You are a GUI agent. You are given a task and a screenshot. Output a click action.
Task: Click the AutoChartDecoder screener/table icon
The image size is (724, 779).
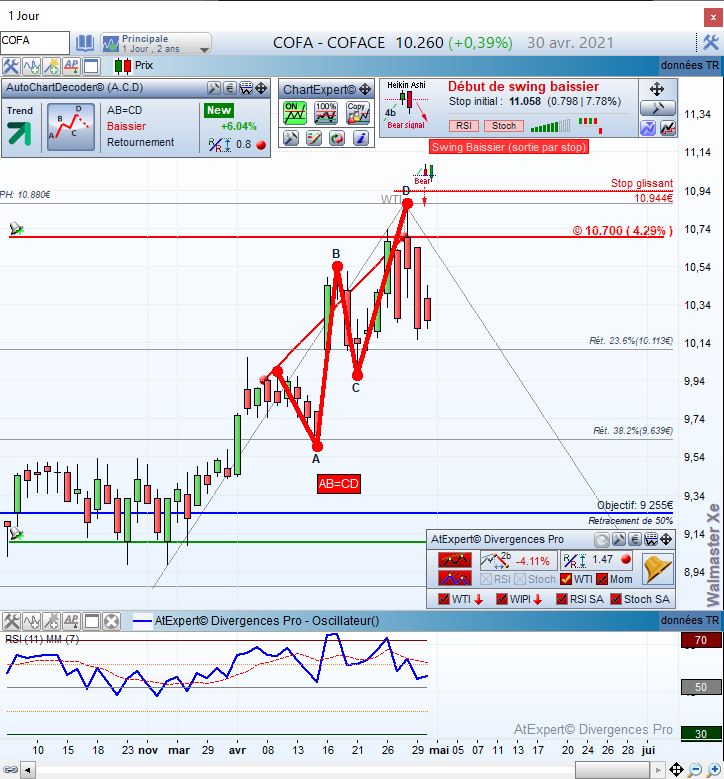tap(246, 88)
